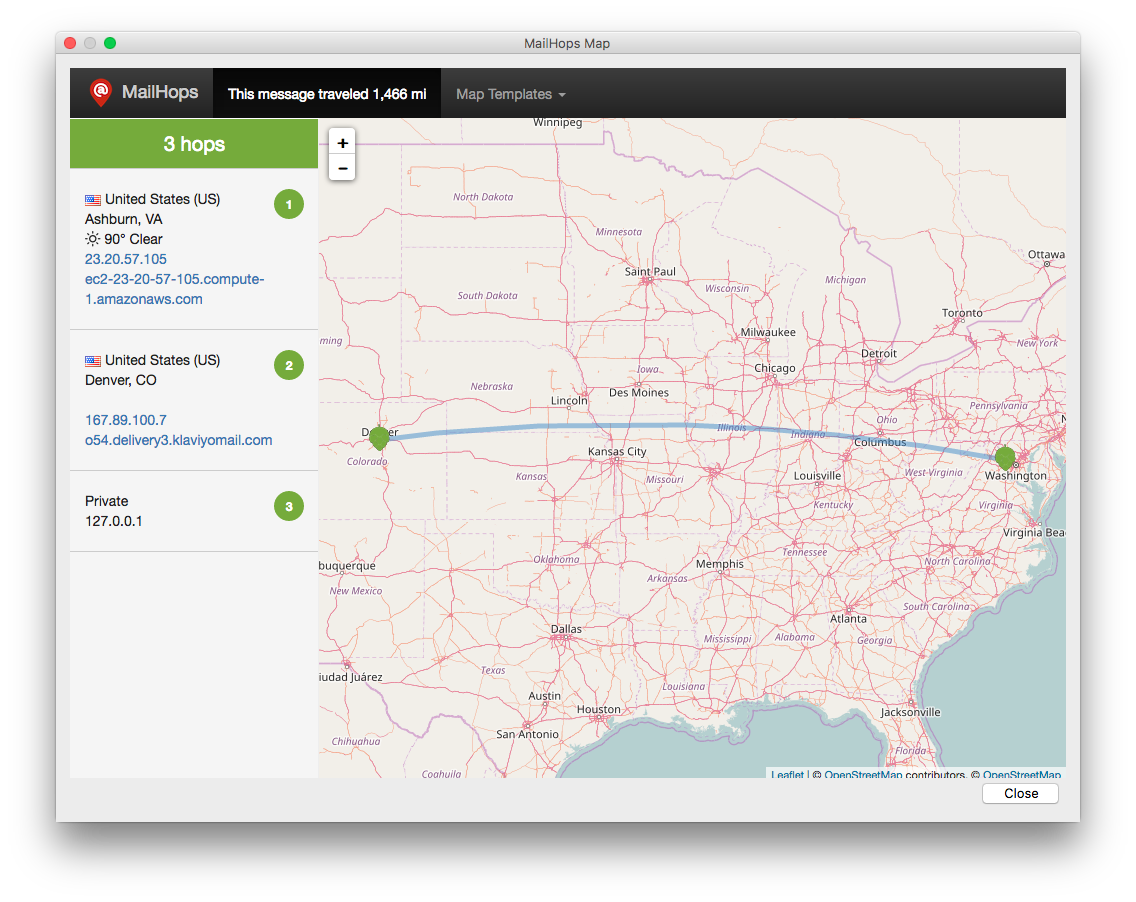Screen dimensions: 1136x902
Task: Select the '127.0.0.1' address text
Action: click(114, 521)
